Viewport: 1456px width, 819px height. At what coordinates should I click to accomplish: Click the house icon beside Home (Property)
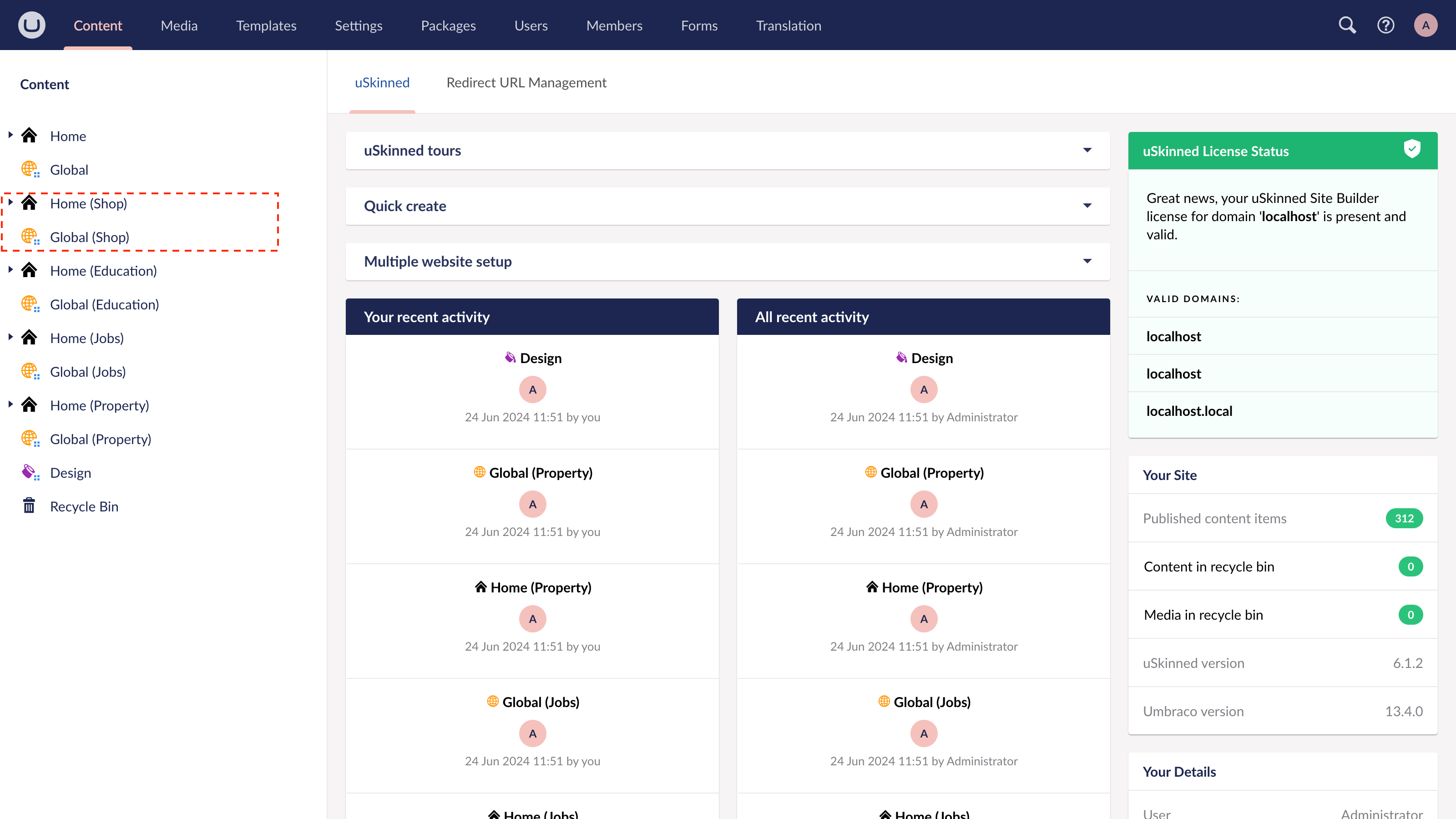click(x=30, y=404)
